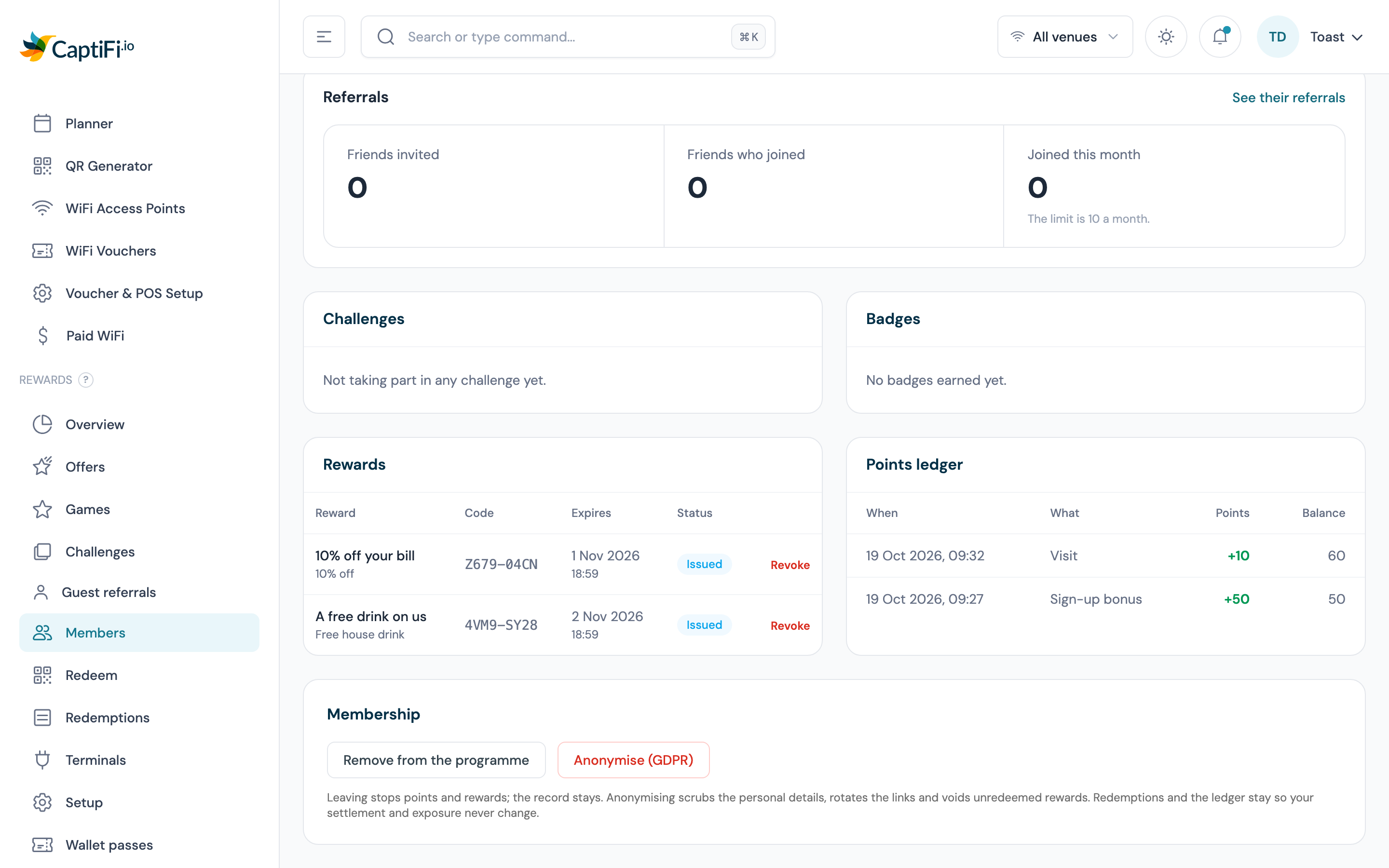Open the Planner menu item
This screenshot has height=868, width=1389.
tap(139, 123)
